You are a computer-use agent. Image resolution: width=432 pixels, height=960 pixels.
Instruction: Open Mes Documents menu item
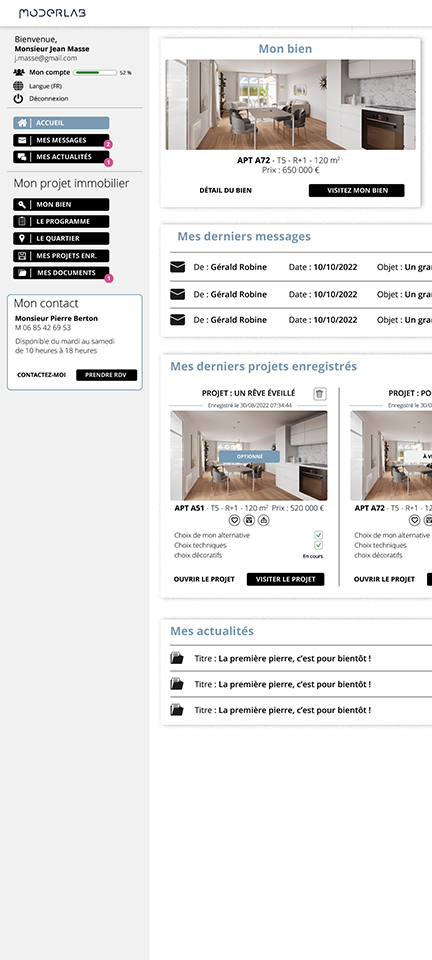[61, 273]
